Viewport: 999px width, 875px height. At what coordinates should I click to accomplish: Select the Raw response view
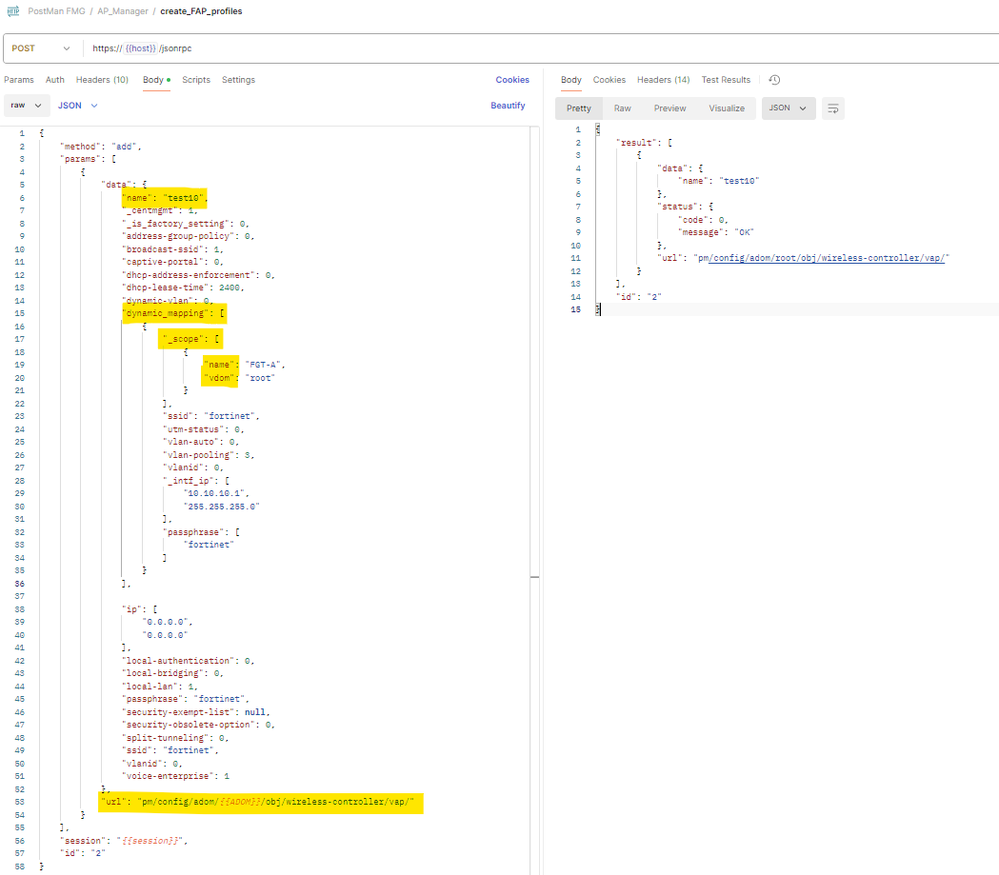tap(622, 108)
